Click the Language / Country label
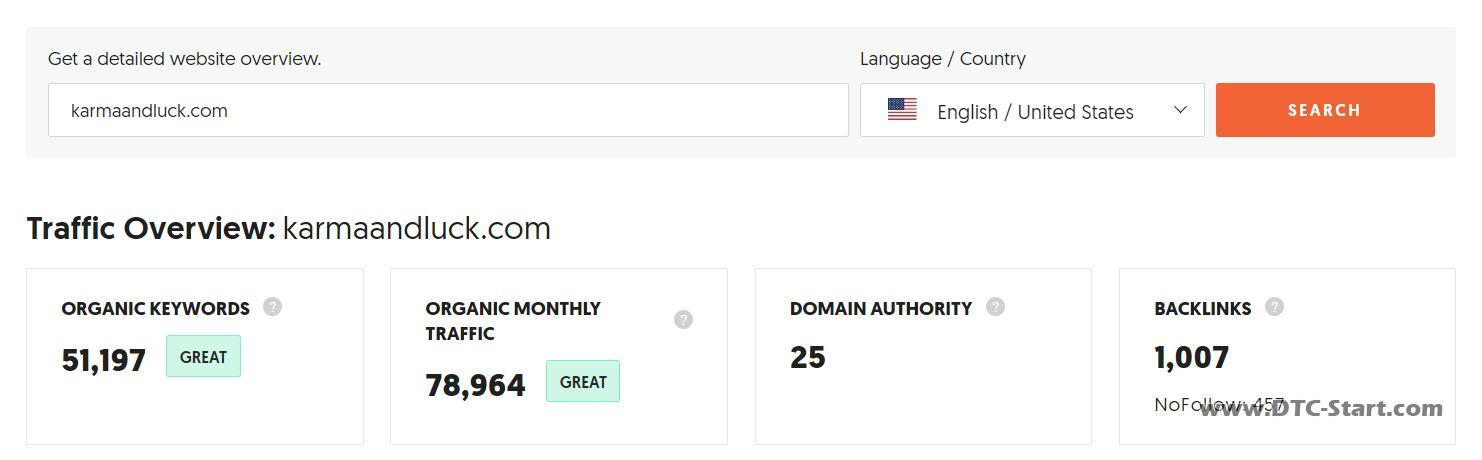This screenshot has height=460, width=1482. tap(943, 59)
